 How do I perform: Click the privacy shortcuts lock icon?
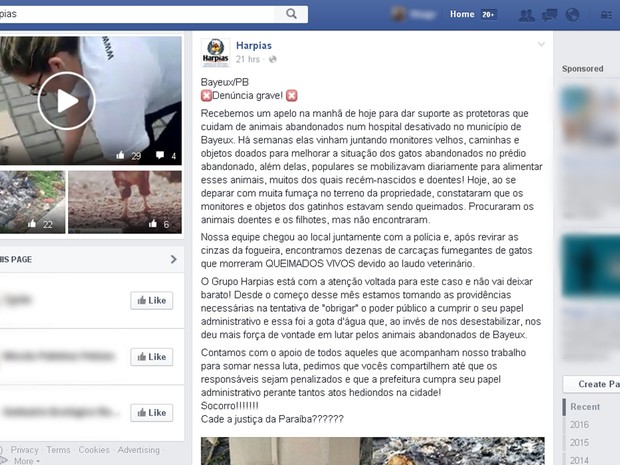point(606,15)
